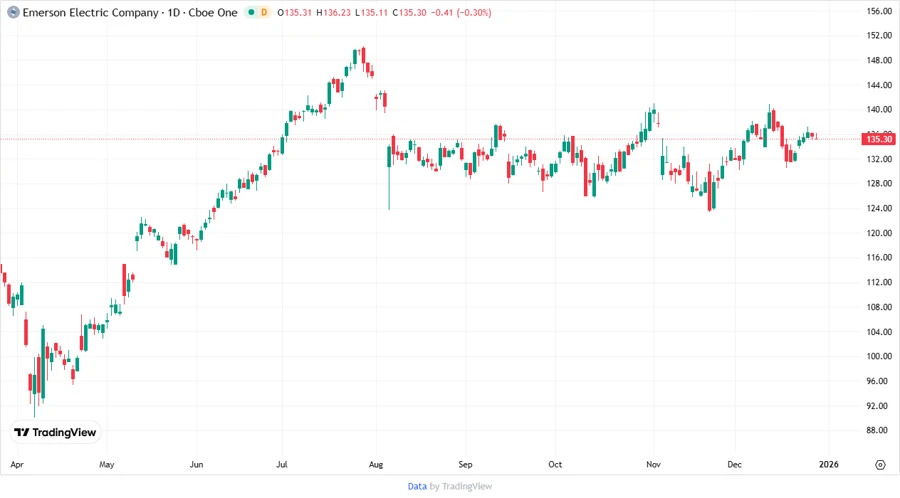The width and height of the screenshot is (900, 498).
Task: Click the TradingView logo badge
Action: [56, 432]
